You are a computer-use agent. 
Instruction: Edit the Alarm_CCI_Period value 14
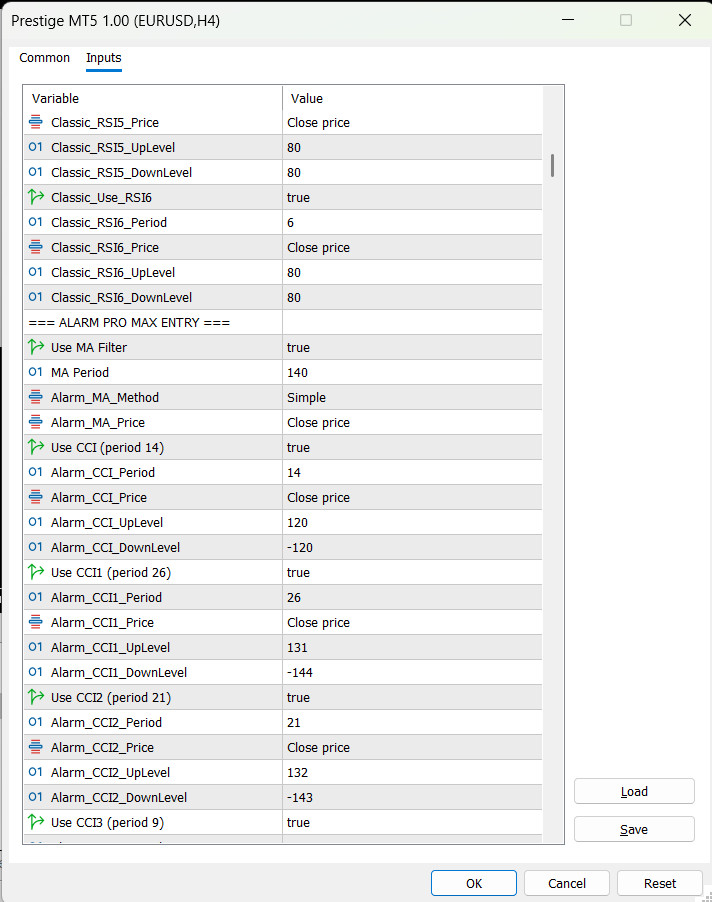click(412, 472)
